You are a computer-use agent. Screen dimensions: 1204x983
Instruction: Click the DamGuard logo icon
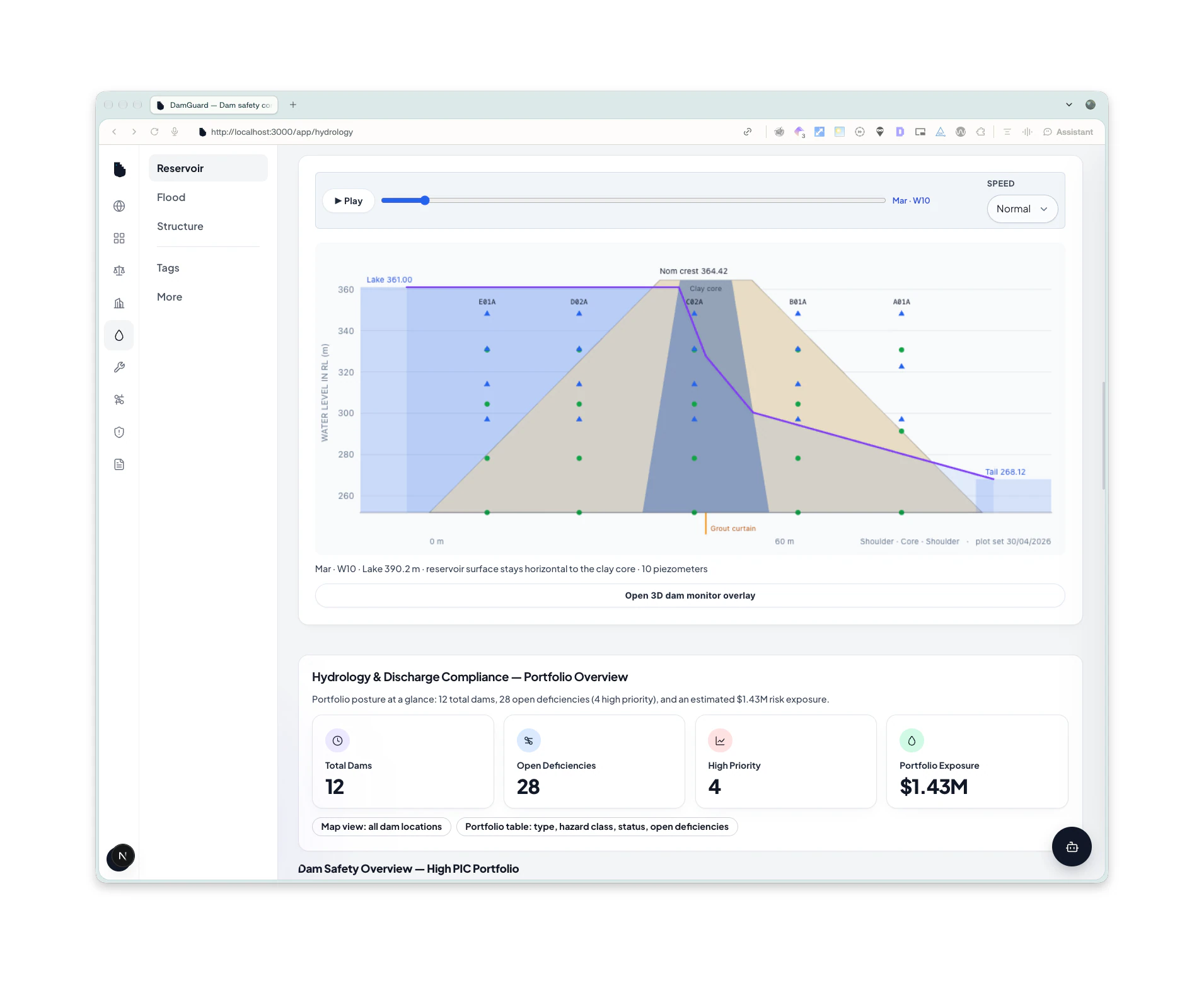(x=120, y=170)
